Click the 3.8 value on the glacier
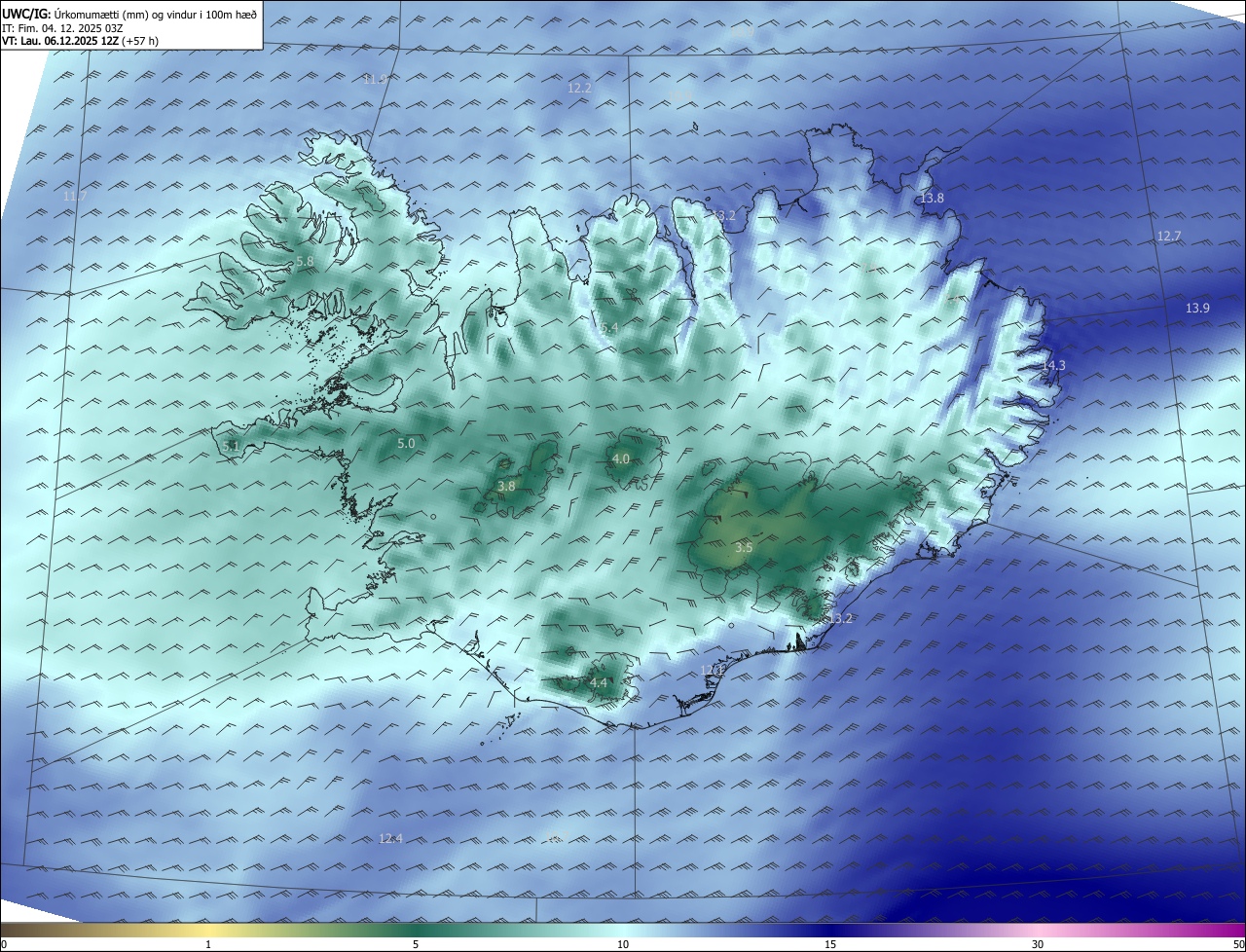The image size is (1246, 952). [506, 486]
